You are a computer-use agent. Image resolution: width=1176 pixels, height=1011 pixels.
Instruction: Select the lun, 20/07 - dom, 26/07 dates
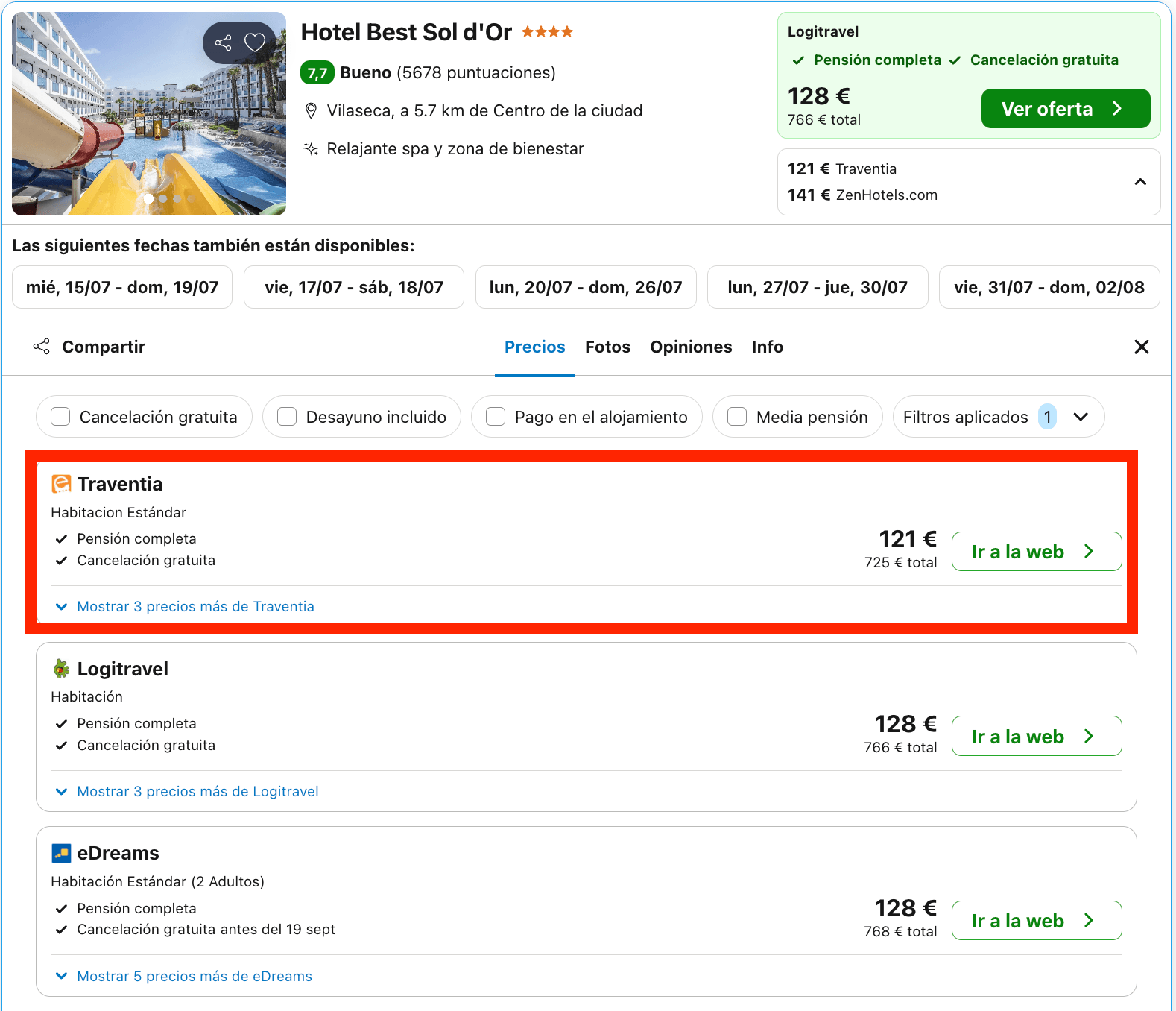(x=586, y=287)
